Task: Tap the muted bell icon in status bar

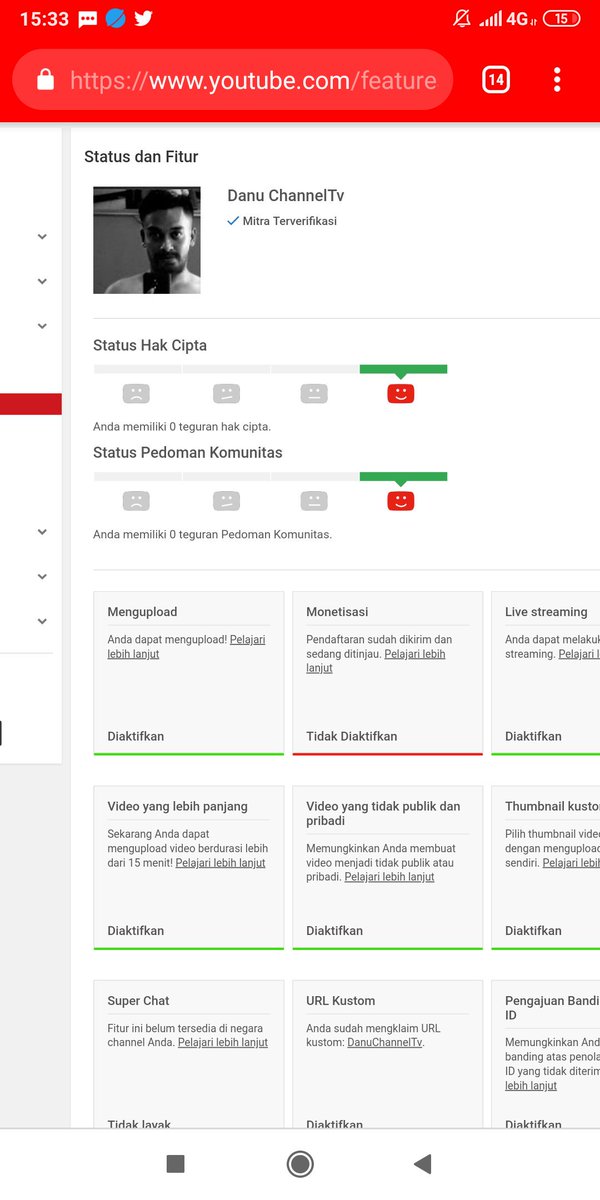Action: click(462, 18)
